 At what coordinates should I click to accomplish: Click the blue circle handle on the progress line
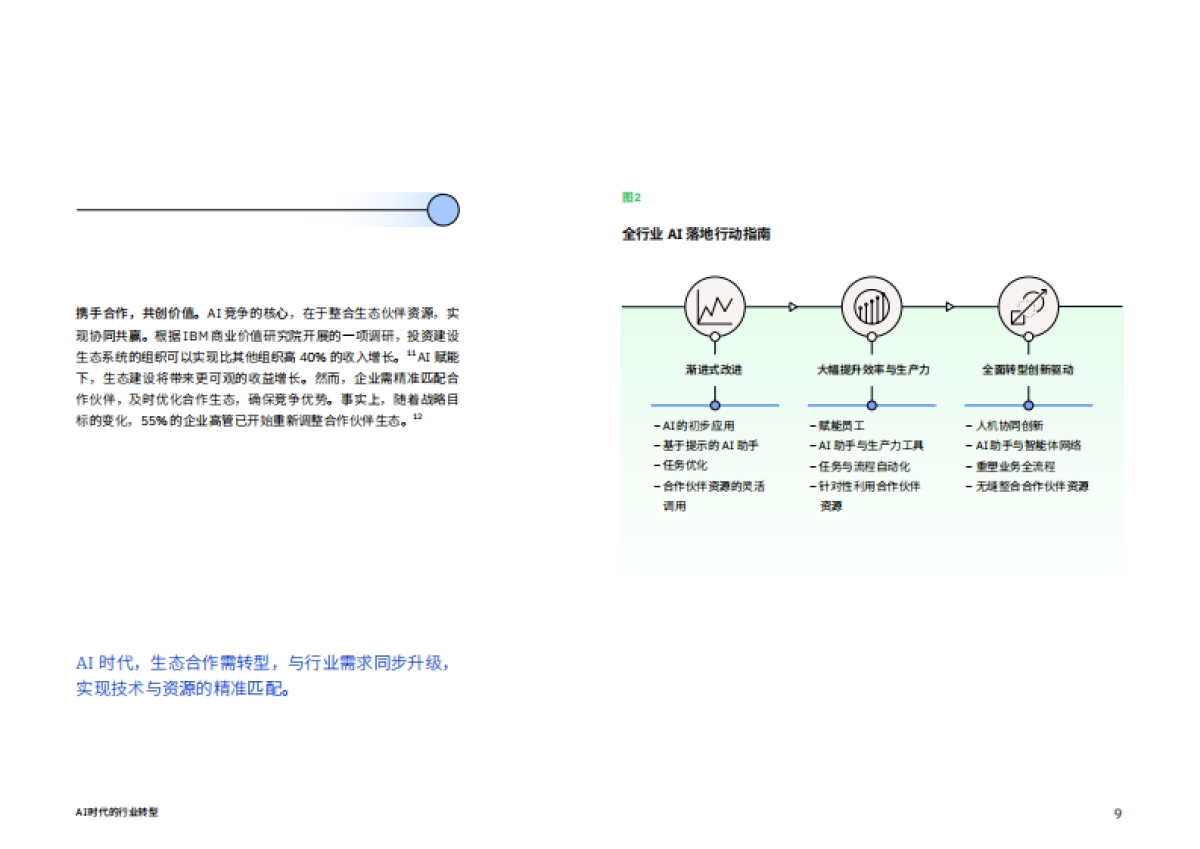click(442, 209)
